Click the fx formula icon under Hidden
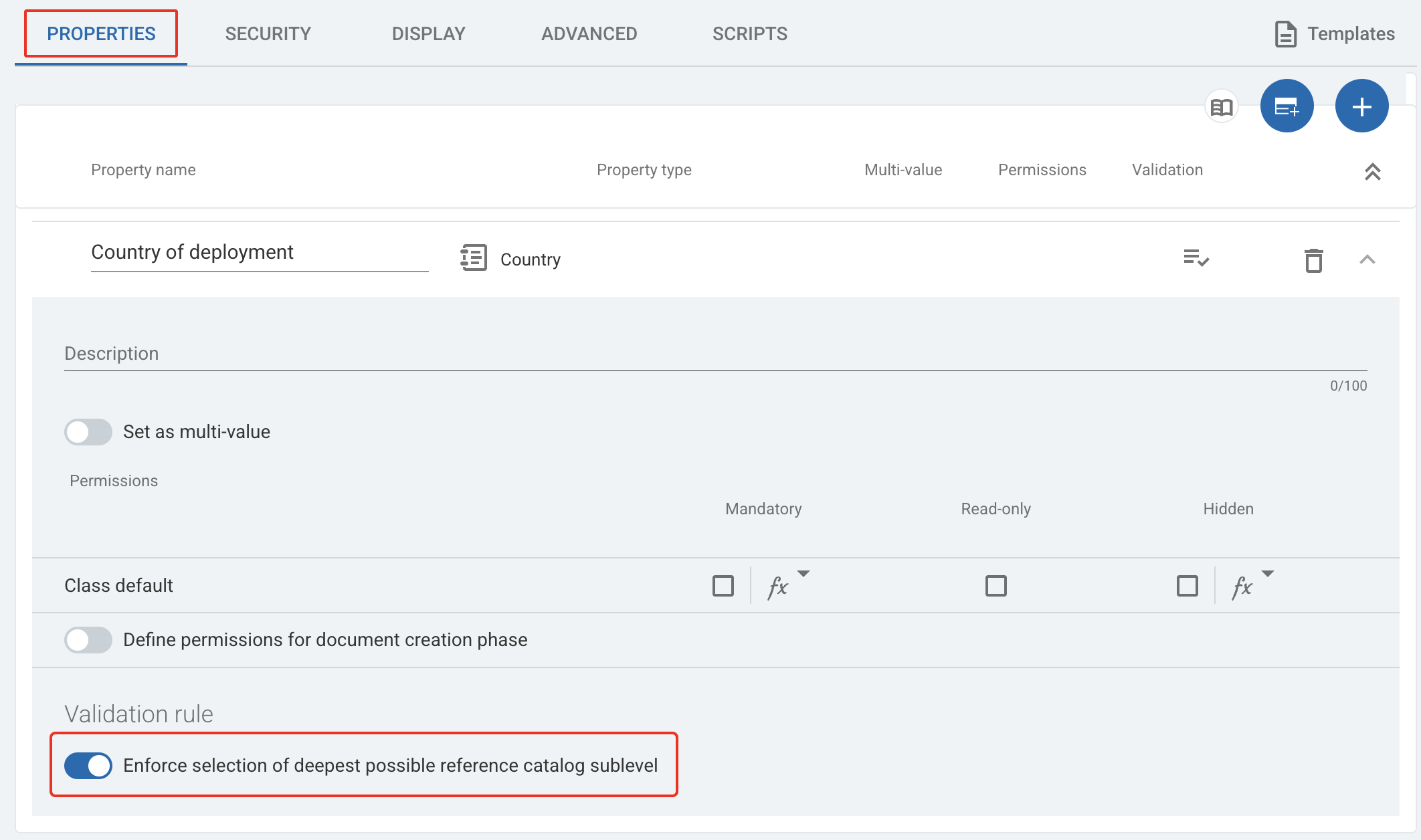Image resolution: width=1421 pixels, height=840 pixels. click(1242, 587)
